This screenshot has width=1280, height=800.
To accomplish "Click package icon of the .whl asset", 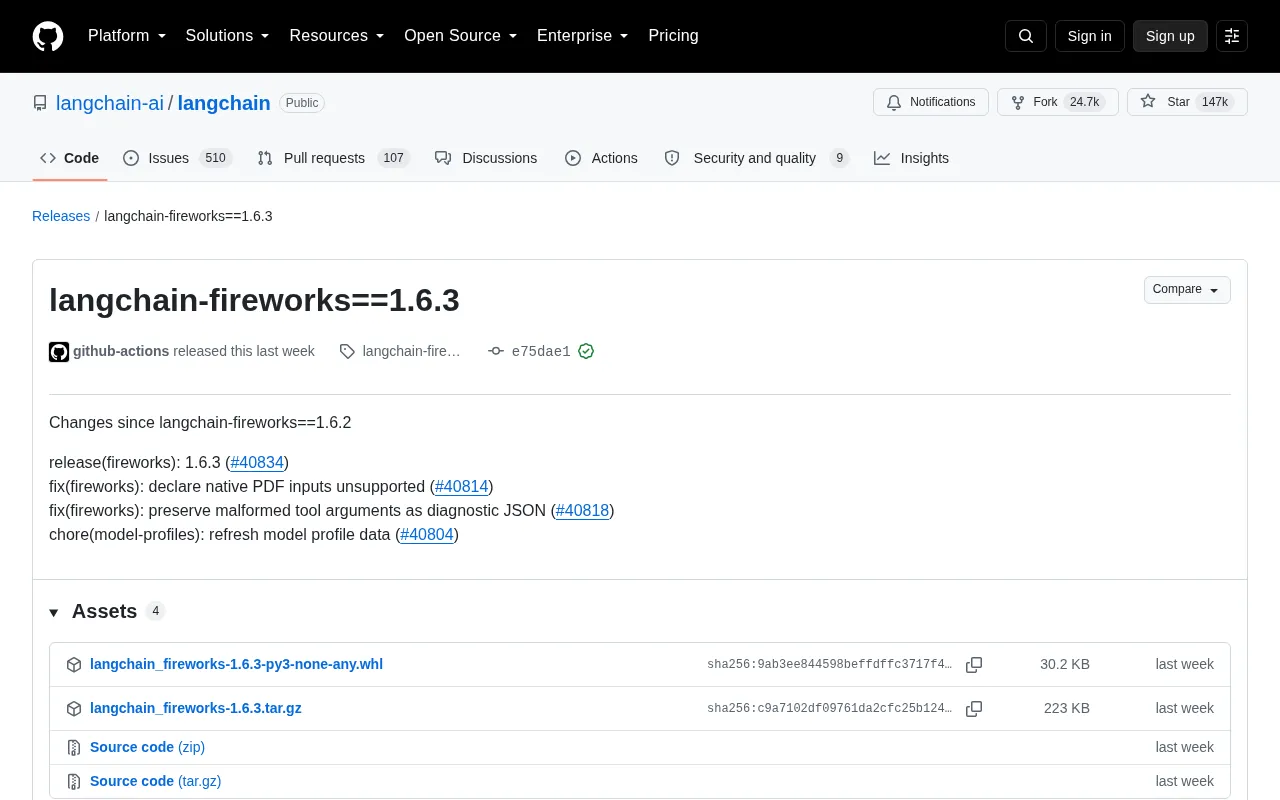I will [74, 664].
